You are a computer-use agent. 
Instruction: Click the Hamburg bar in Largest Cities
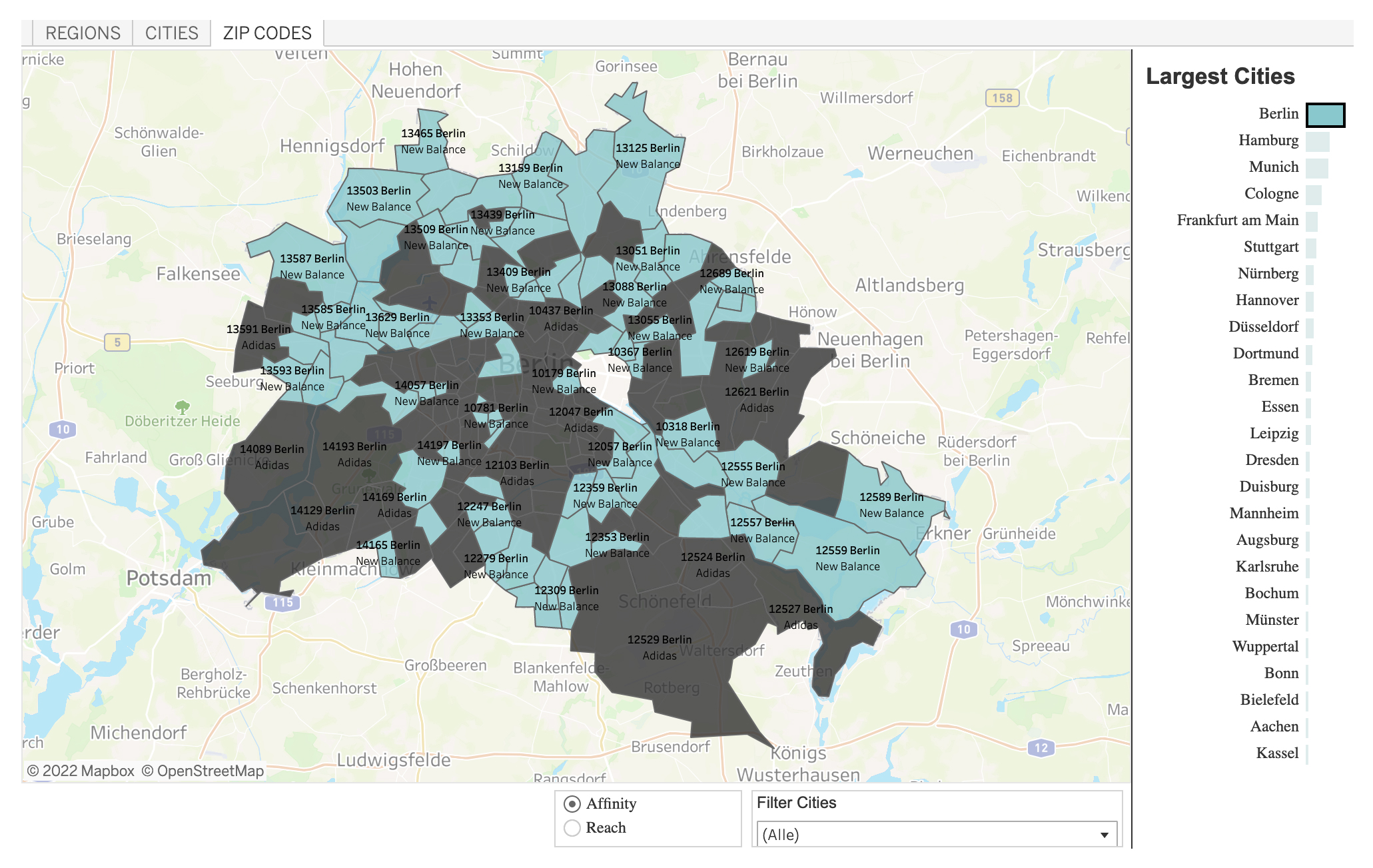[x=1317, y=141]
